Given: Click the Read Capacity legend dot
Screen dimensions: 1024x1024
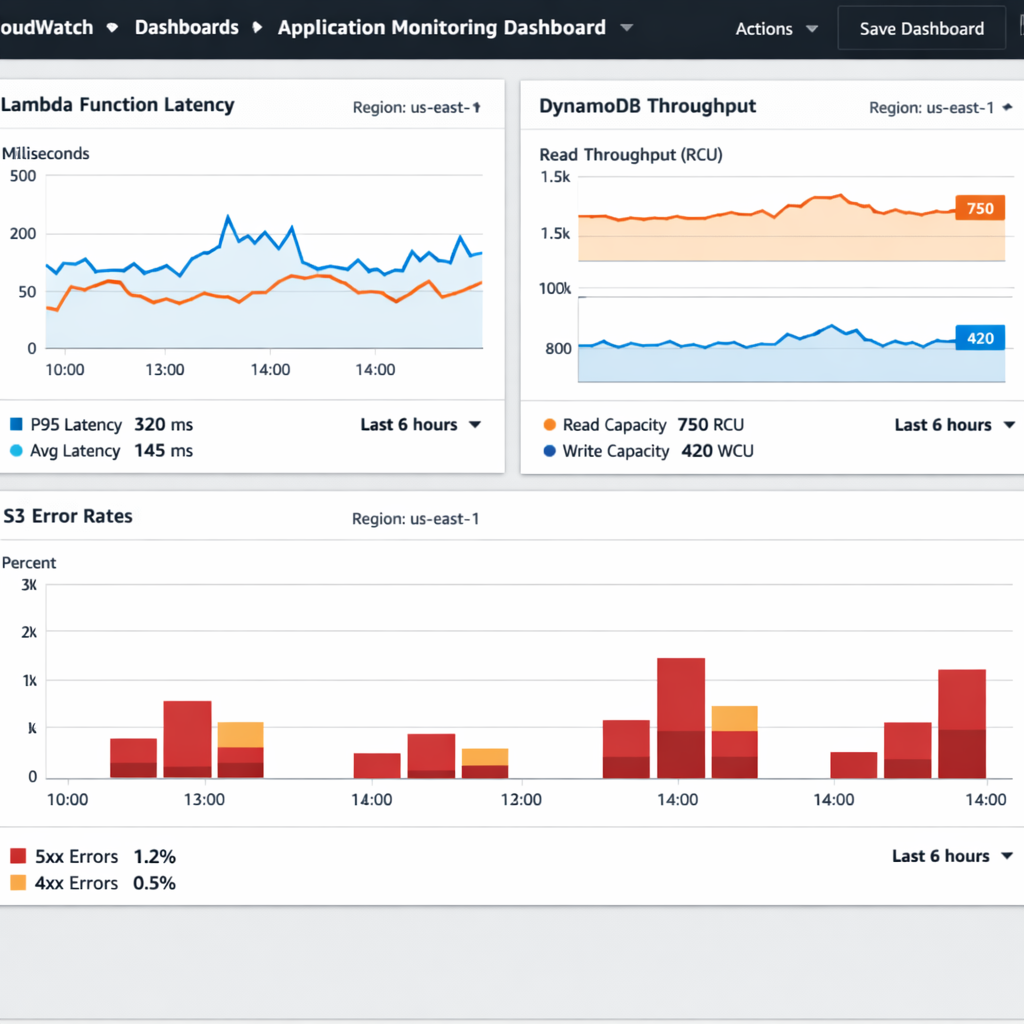Looking at the screenshot, I should coord(549,425).
